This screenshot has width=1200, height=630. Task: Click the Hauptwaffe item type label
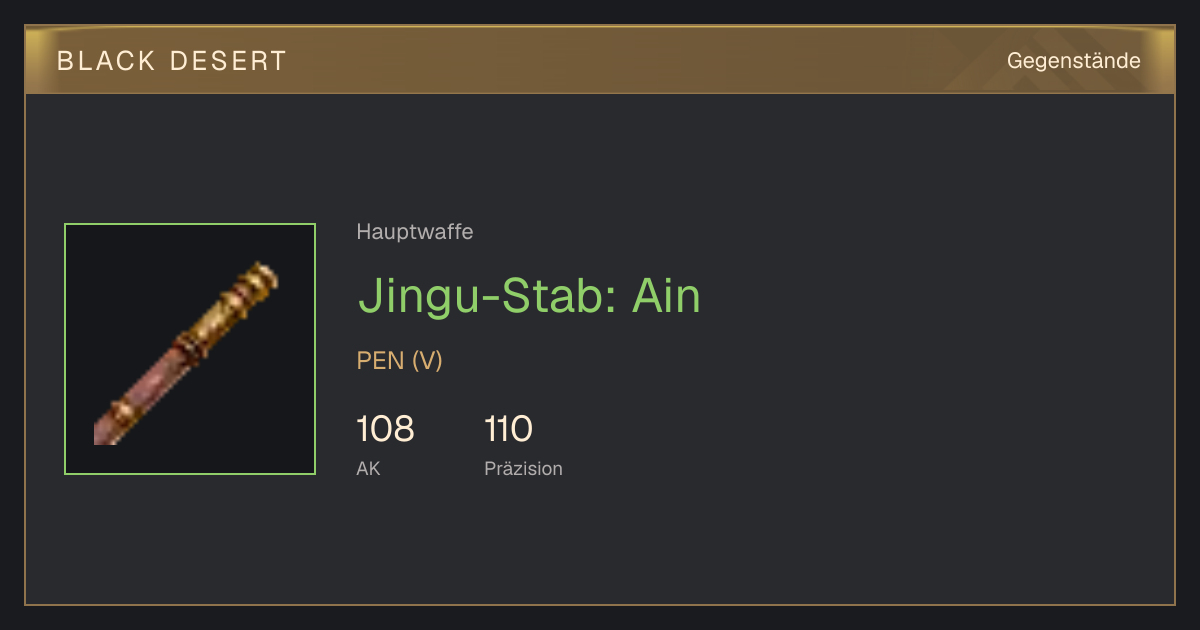[x=415, y=232]
